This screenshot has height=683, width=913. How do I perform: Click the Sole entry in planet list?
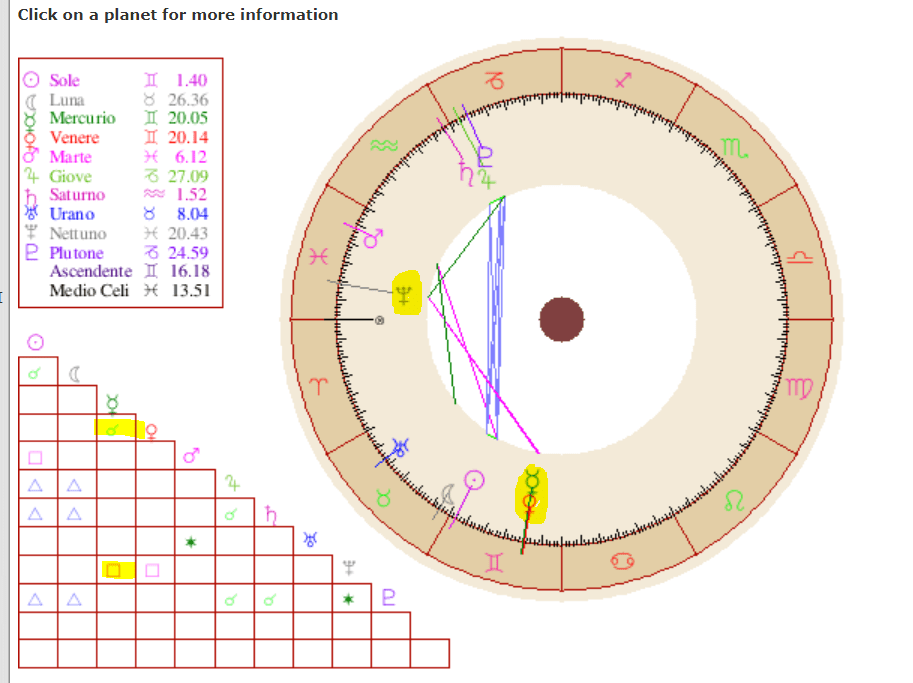click(x=64, y=80)
